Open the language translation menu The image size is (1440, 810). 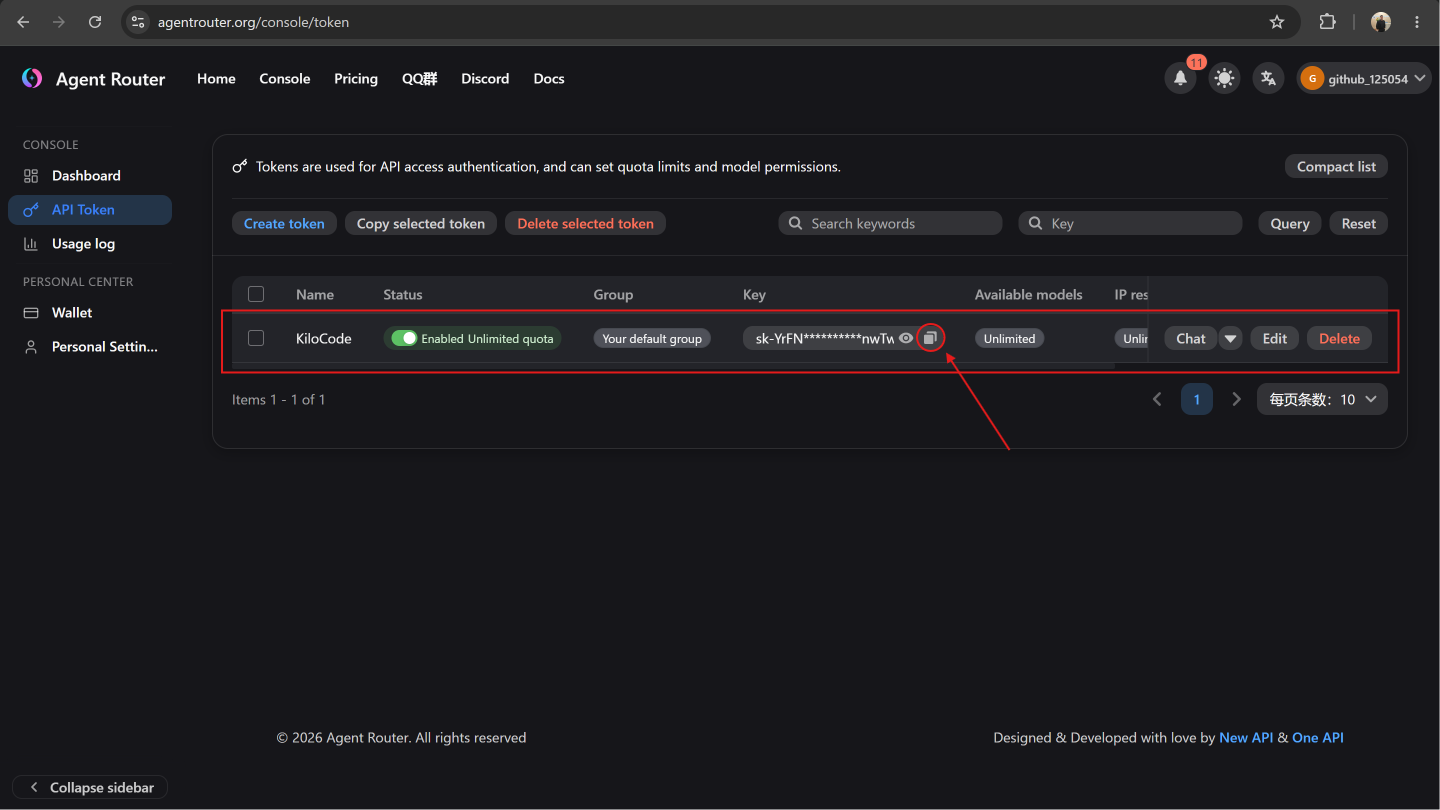(x=1268, y=78)
